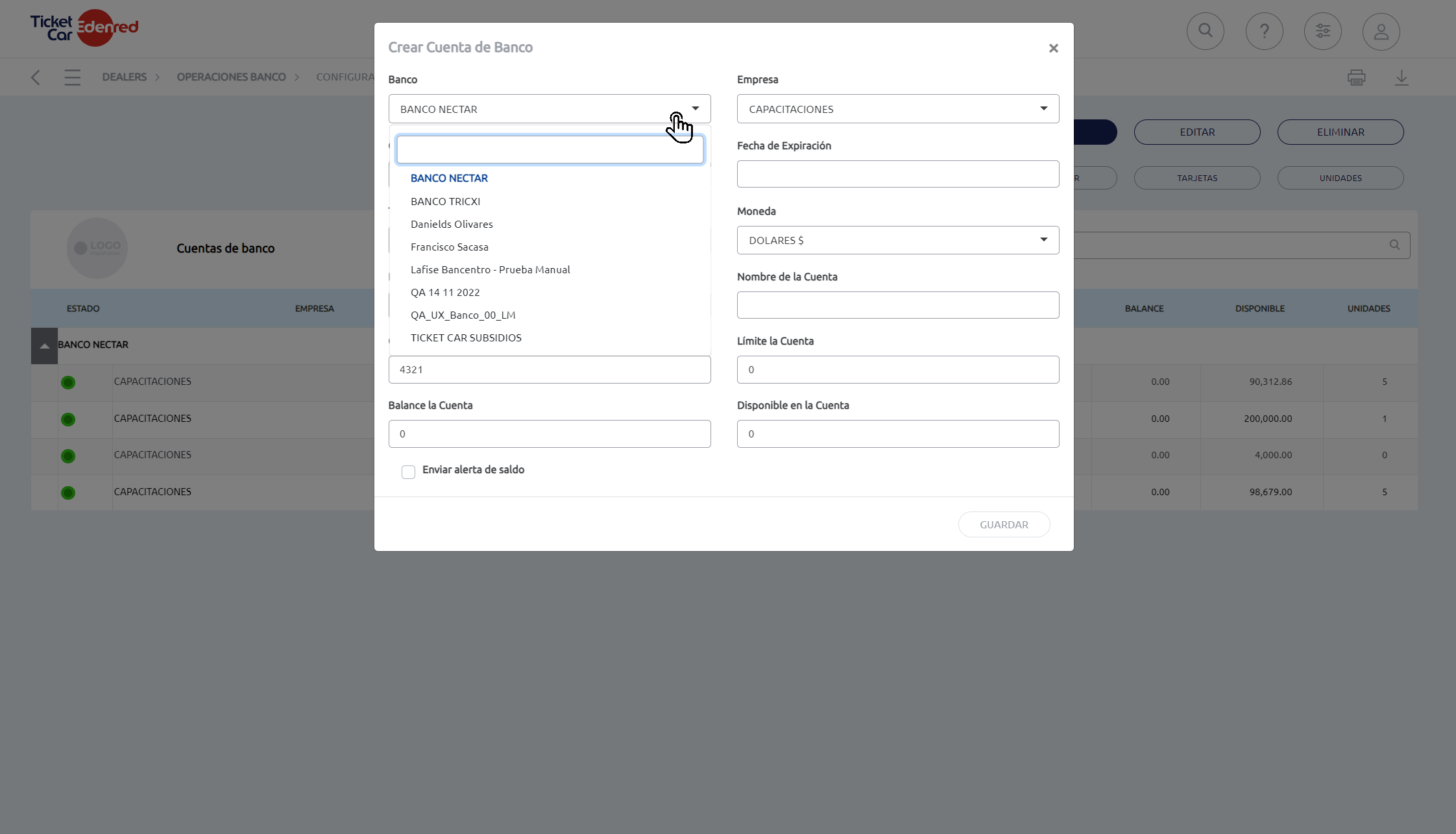Click the LOGO placeholder thumbnail
The height and width of the screenshot is (834, 1456).
point(97,248)
